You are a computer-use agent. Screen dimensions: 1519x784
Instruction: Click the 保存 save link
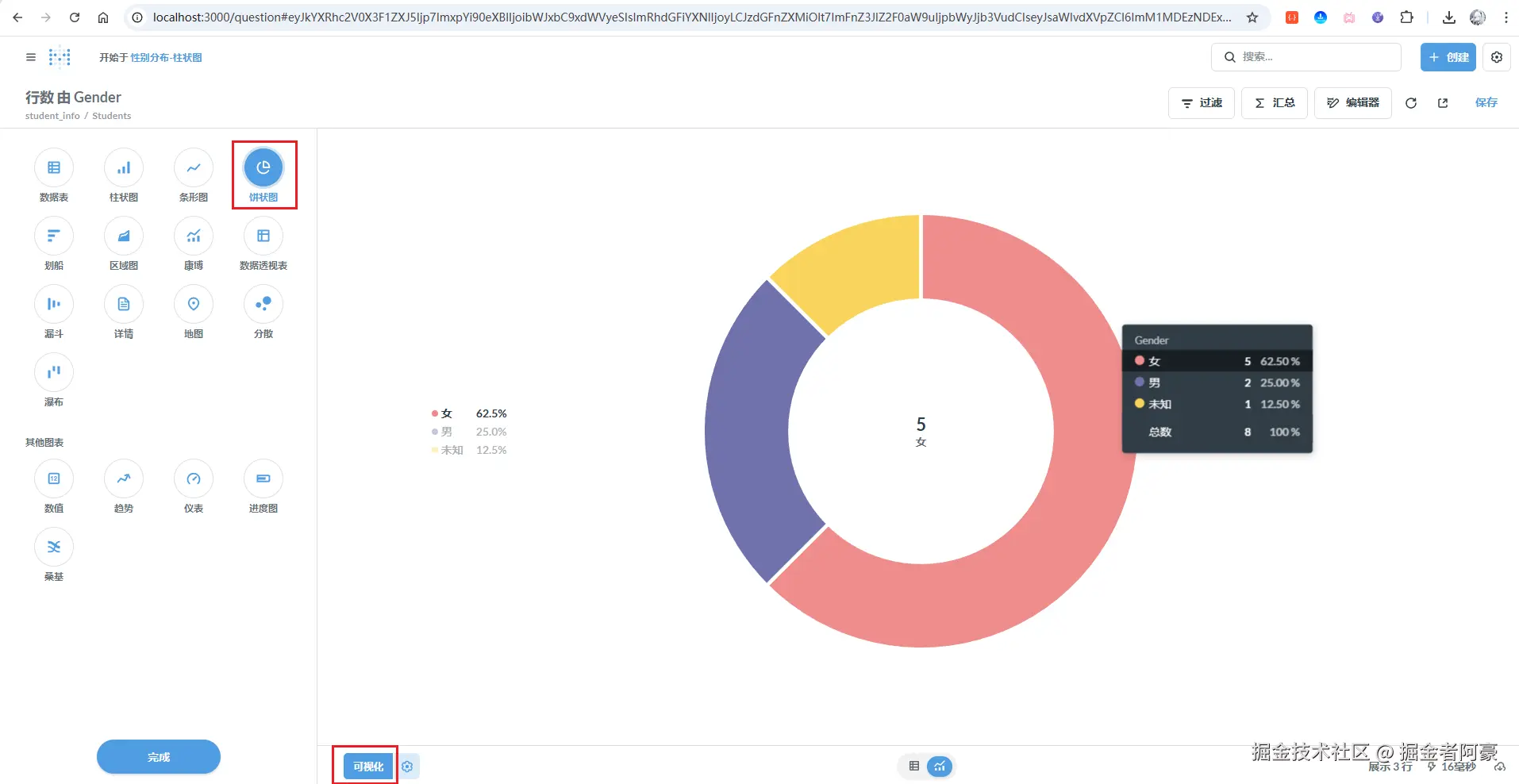click(x=1486, y=103)
